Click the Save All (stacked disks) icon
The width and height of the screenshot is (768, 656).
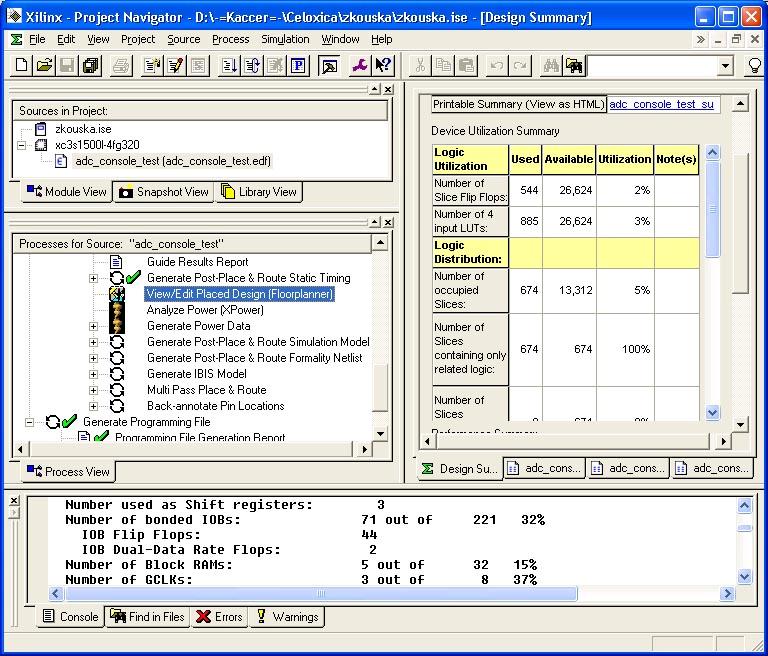tap(91, 65)
